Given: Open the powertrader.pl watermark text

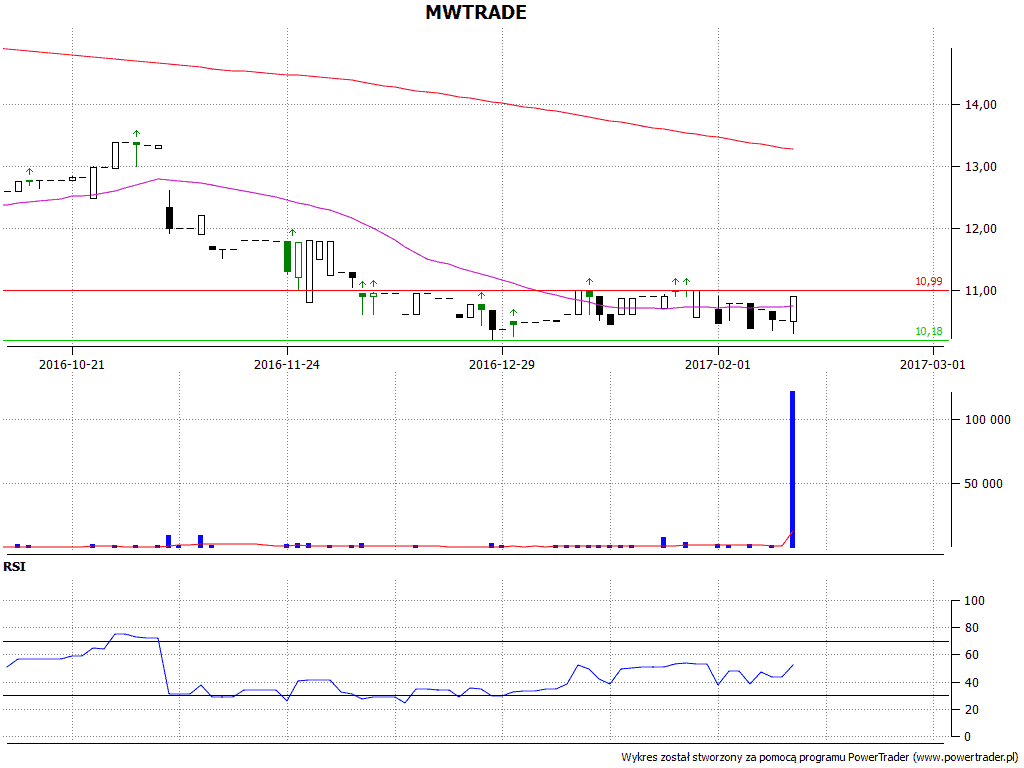Looking at the screenshot, I should tap(819, 758).
